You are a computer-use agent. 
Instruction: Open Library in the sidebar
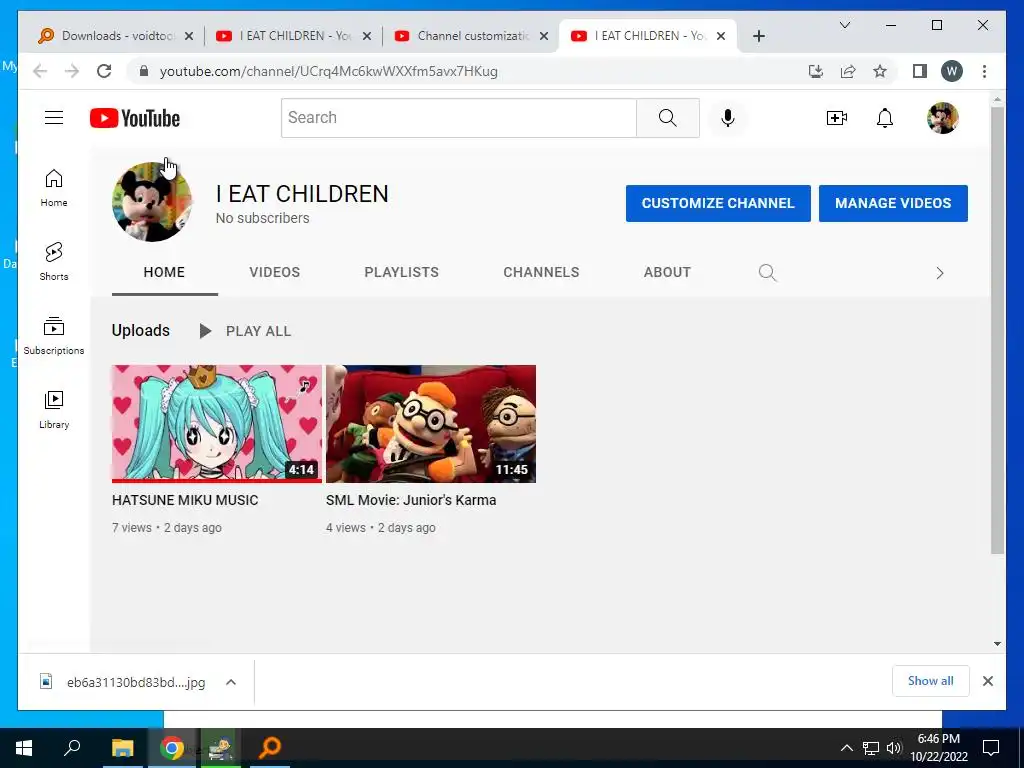54,409
